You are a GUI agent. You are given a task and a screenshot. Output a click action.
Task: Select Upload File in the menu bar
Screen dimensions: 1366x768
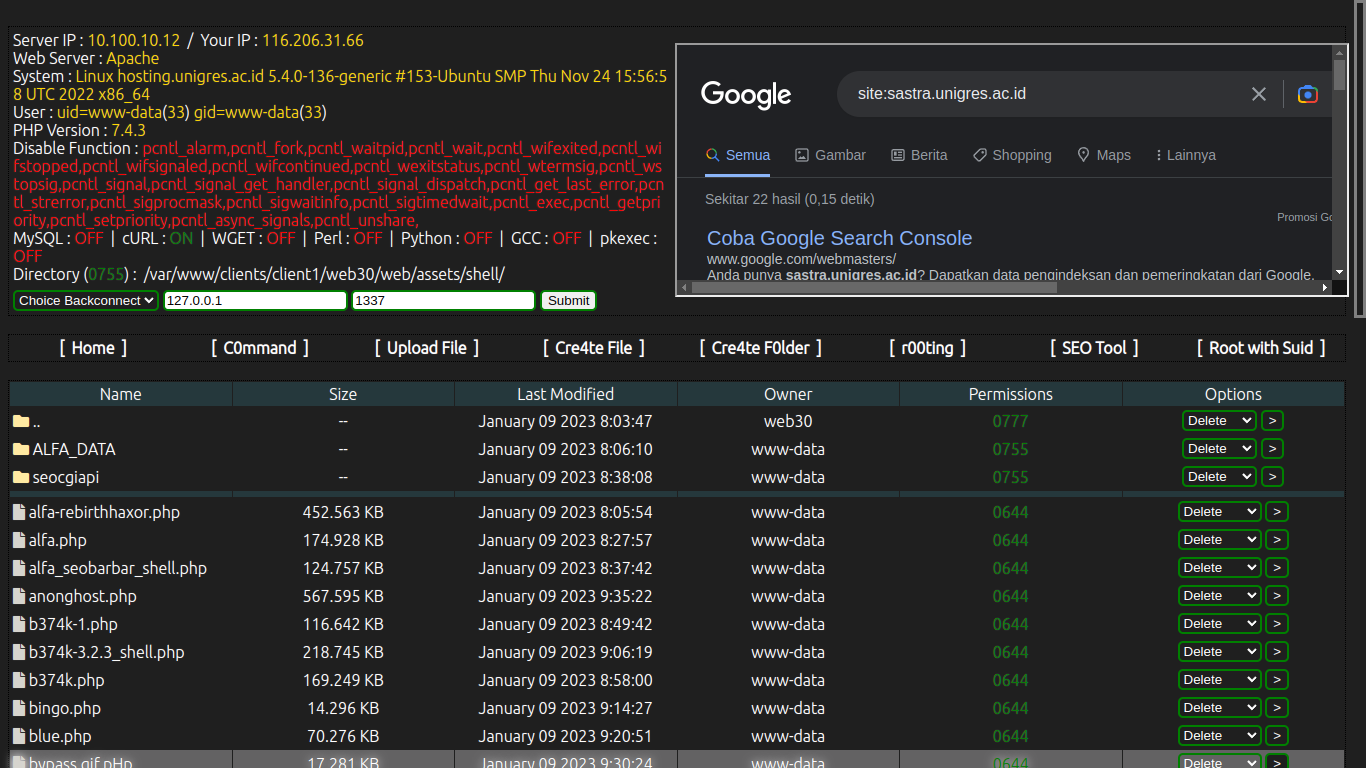click(427, 348)
